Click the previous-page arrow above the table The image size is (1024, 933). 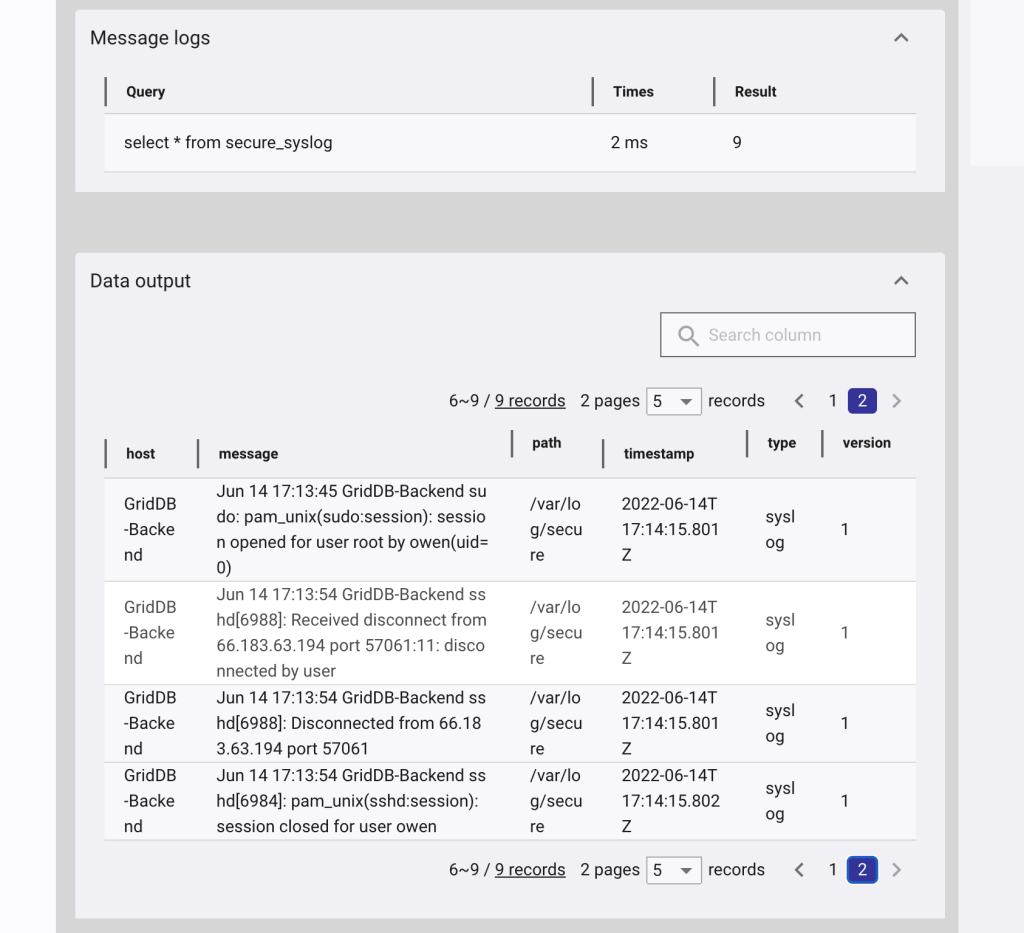point(799,400)
